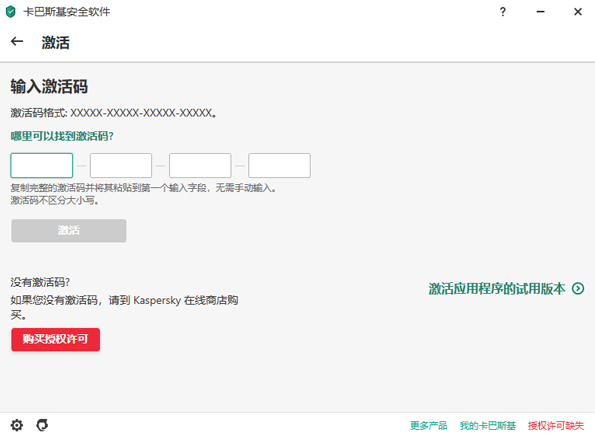Open the 激活应用程序的试用版本 link
This screenshot has height=436, width=595.
click(x=497, y=289)
